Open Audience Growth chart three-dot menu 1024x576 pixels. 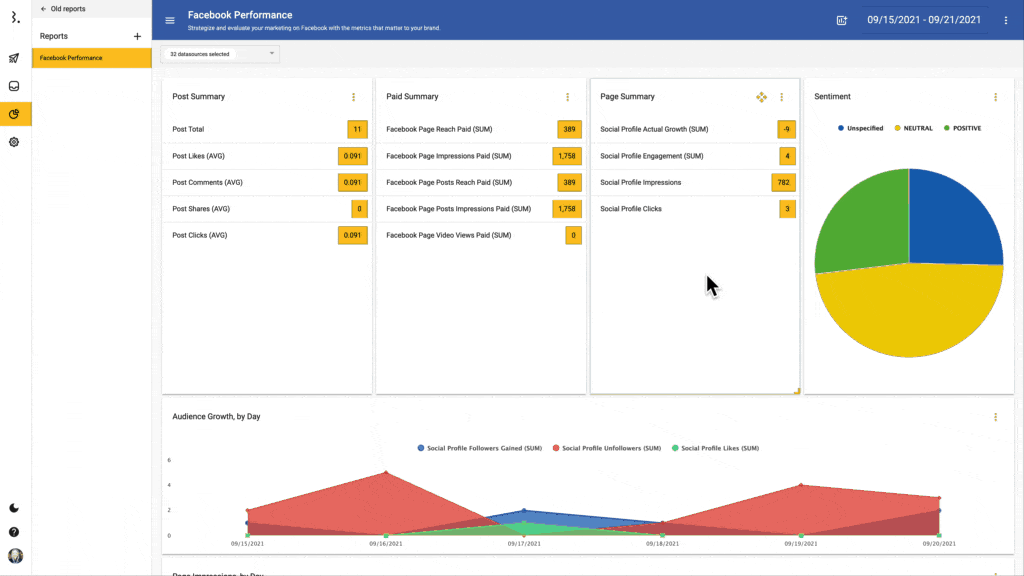[x=995, y=417]
